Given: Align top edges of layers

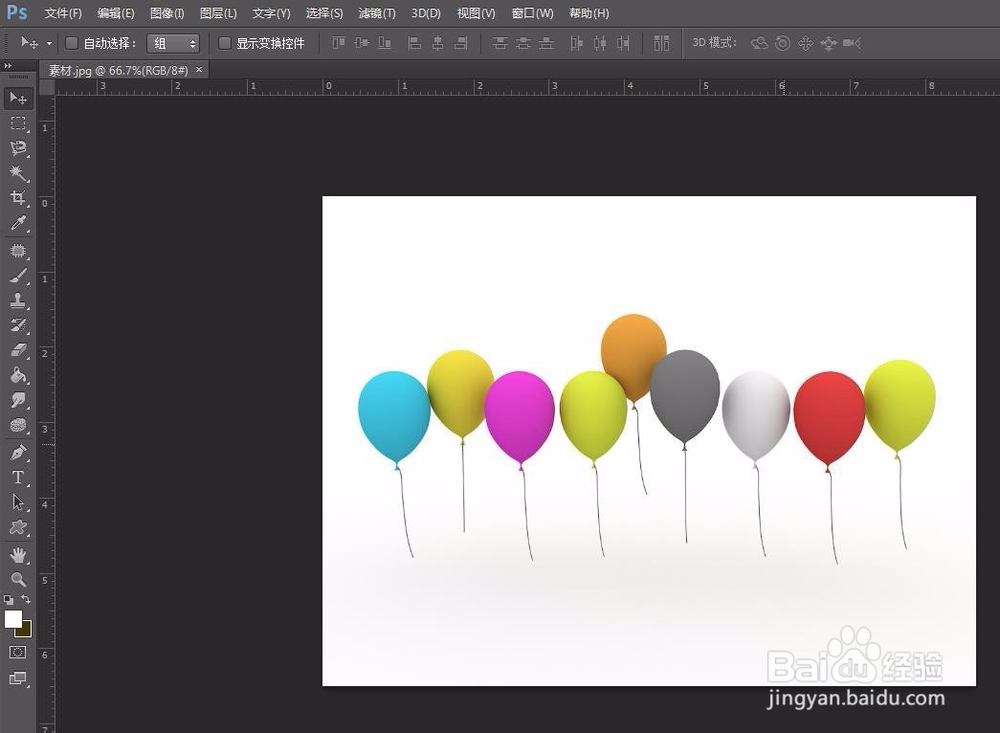Looking at the screenshot, I should pos(339,43).
